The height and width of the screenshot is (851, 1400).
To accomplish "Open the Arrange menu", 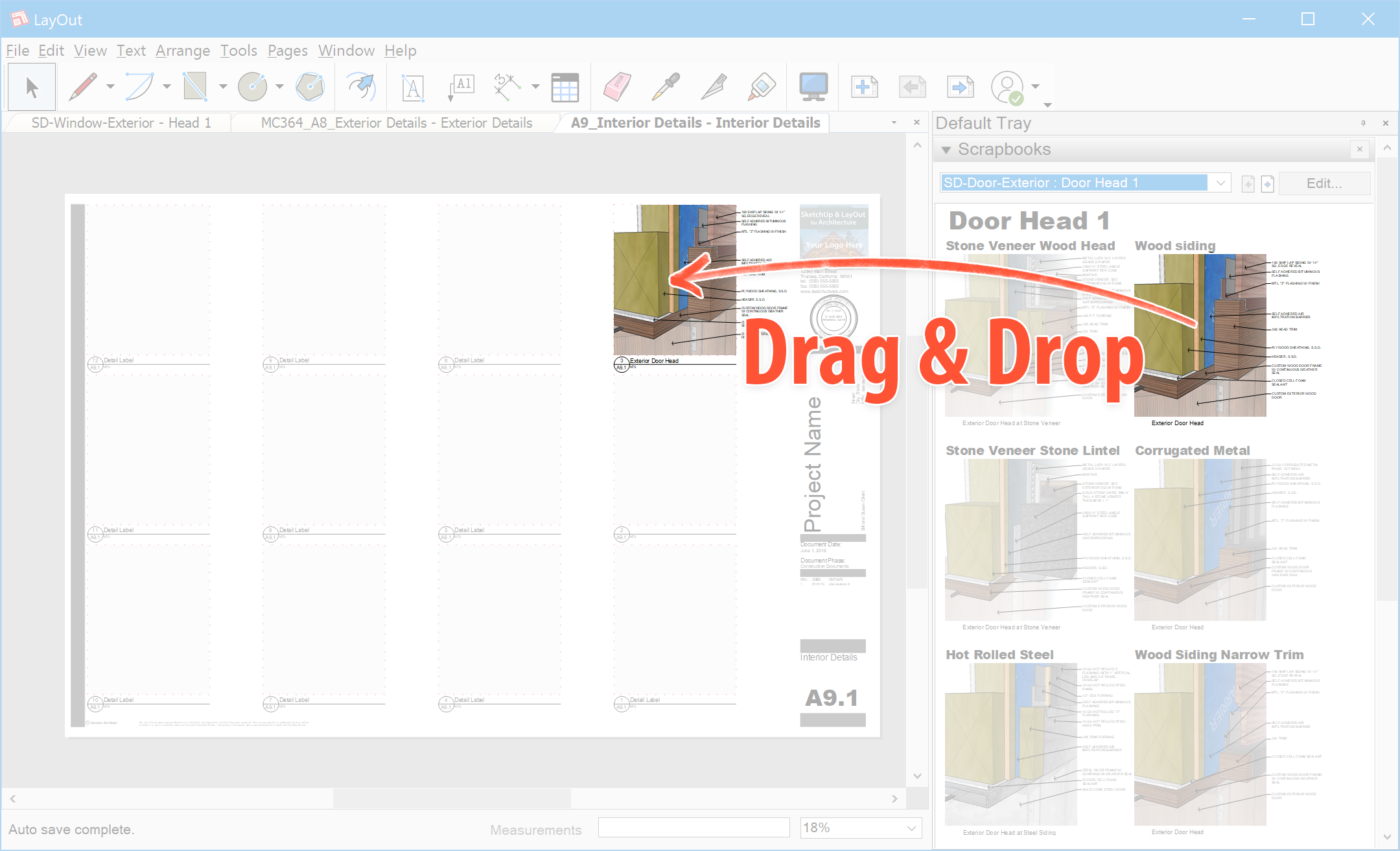I will (183, 51).
